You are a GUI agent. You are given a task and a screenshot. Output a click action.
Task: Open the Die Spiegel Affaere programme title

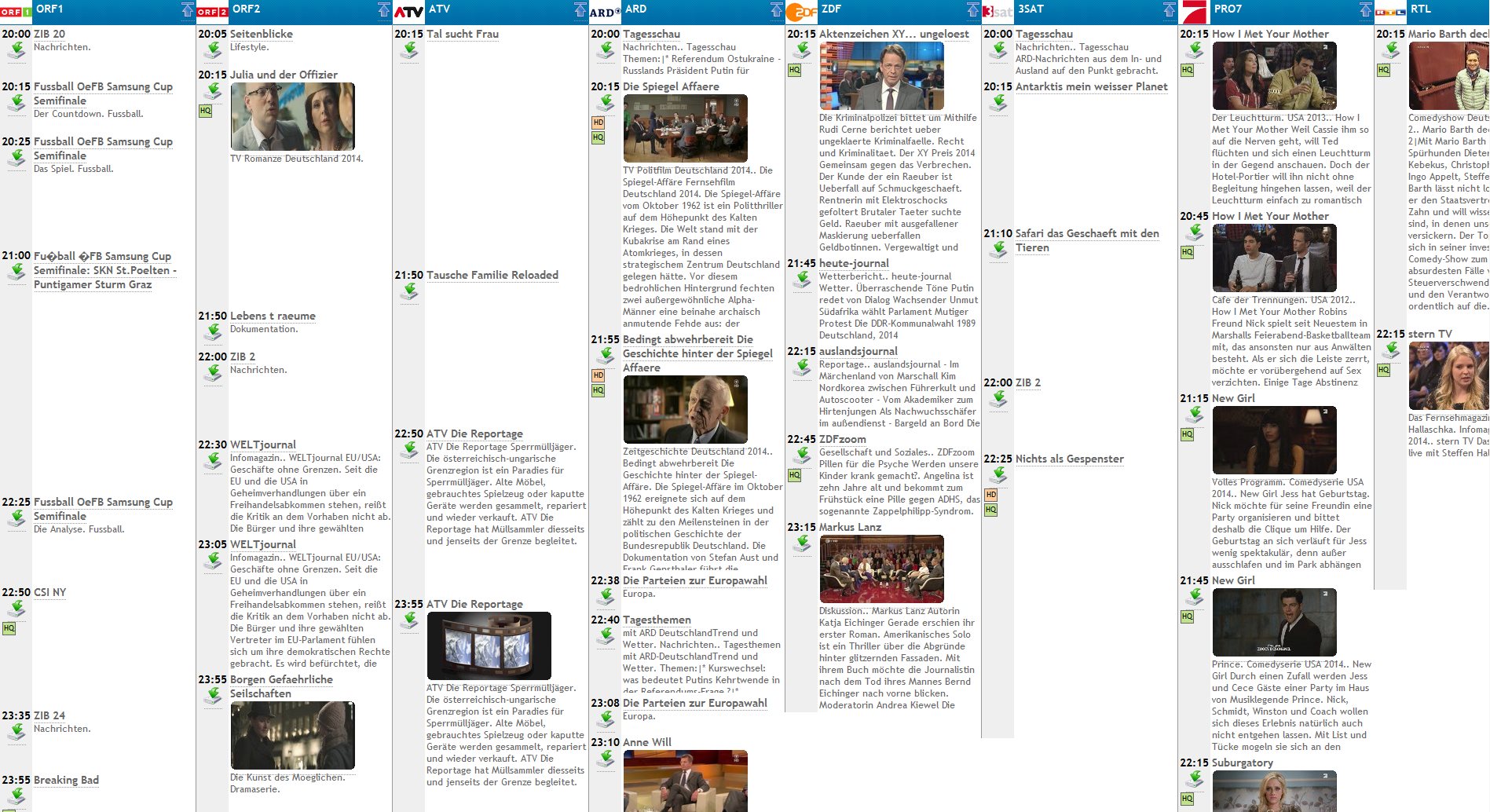(671, 86)
